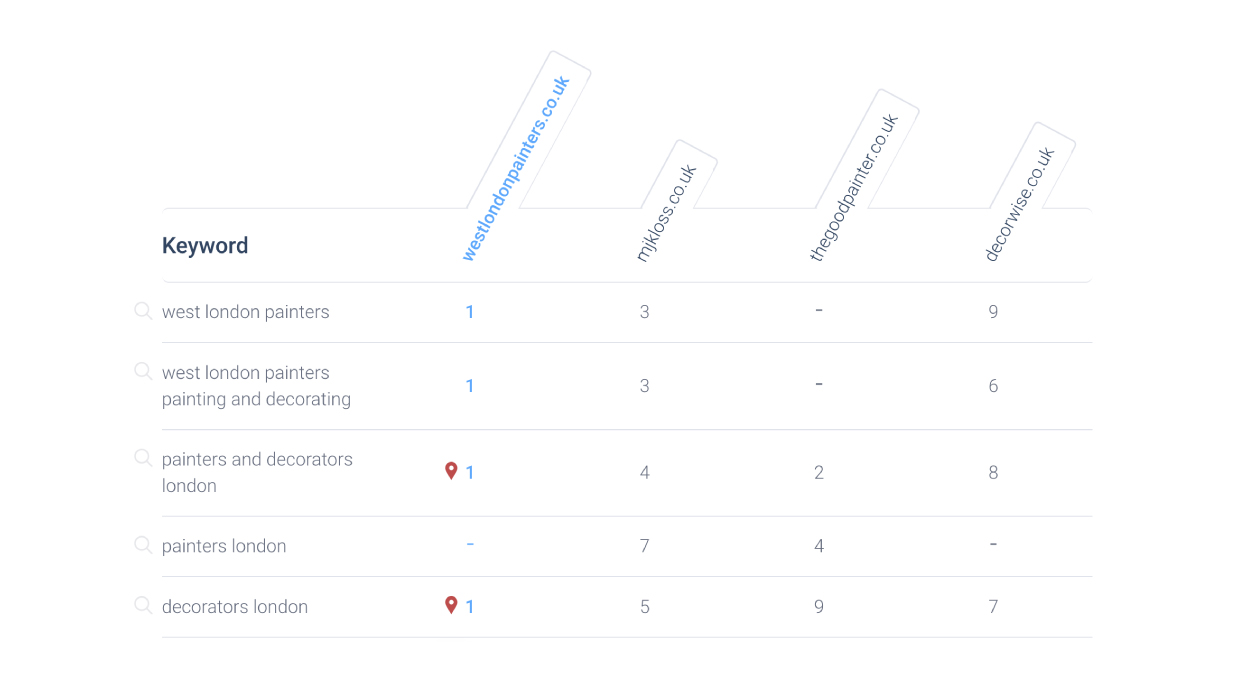This screenshot has width=1245, height=680.
Task: Open keyword 'painters and decorators london'
Action: click(257, 472)
